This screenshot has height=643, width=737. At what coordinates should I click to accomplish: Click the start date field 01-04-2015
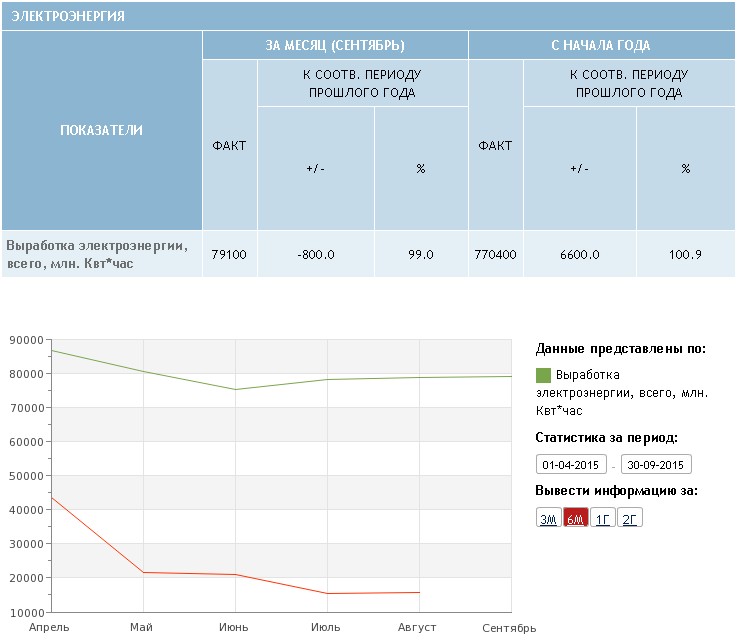(571, 465)
